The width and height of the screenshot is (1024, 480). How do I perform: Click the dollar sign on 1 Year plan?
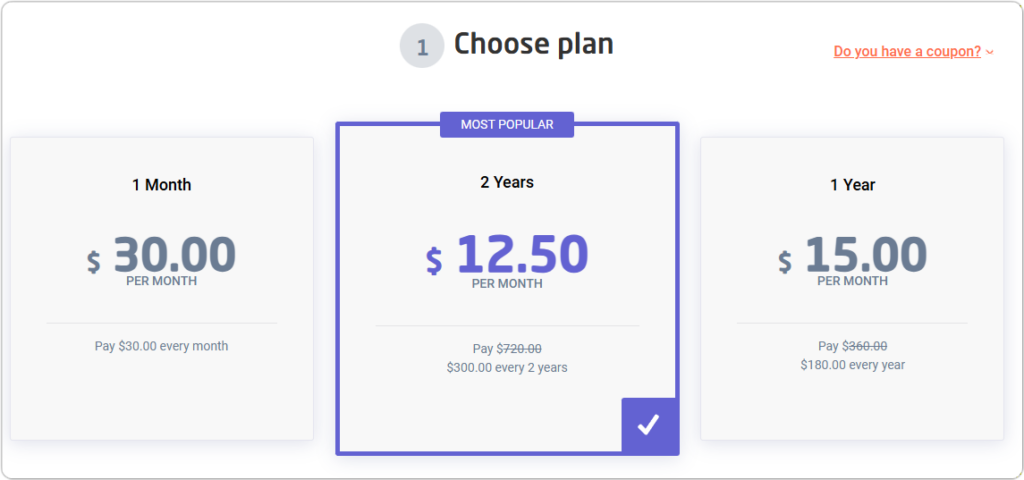tap(785, 261)
